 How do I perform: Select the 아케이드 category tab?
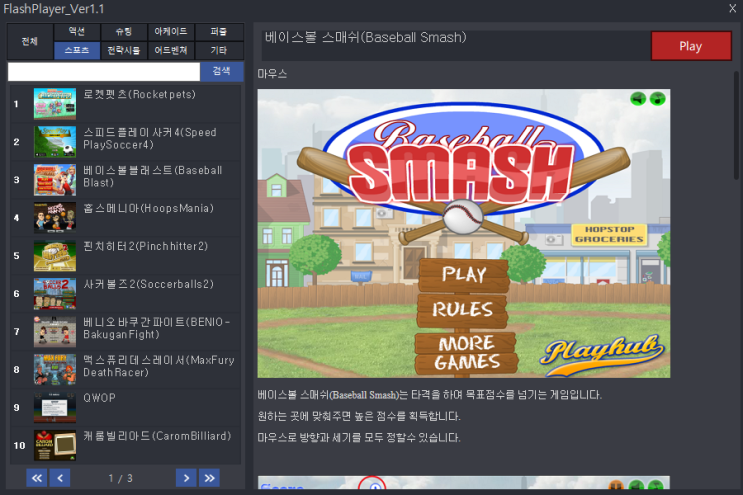(x=171, y=32)
